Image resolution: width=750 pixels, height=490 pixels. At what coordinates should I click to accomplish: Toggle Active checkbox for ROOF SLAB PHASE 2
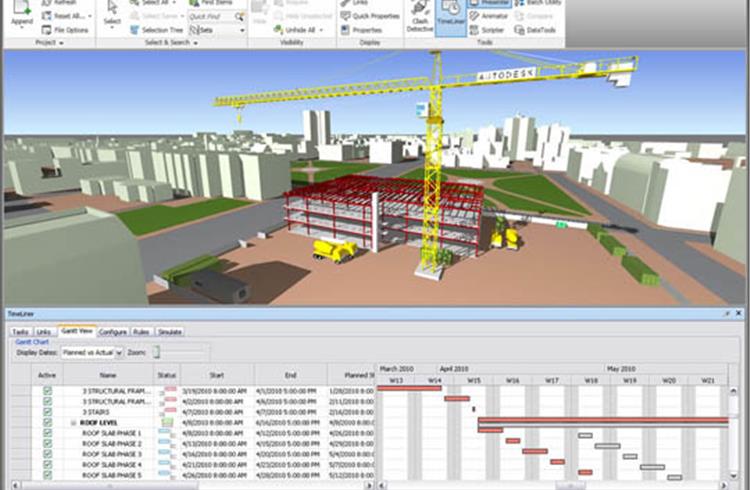[47, 444]
